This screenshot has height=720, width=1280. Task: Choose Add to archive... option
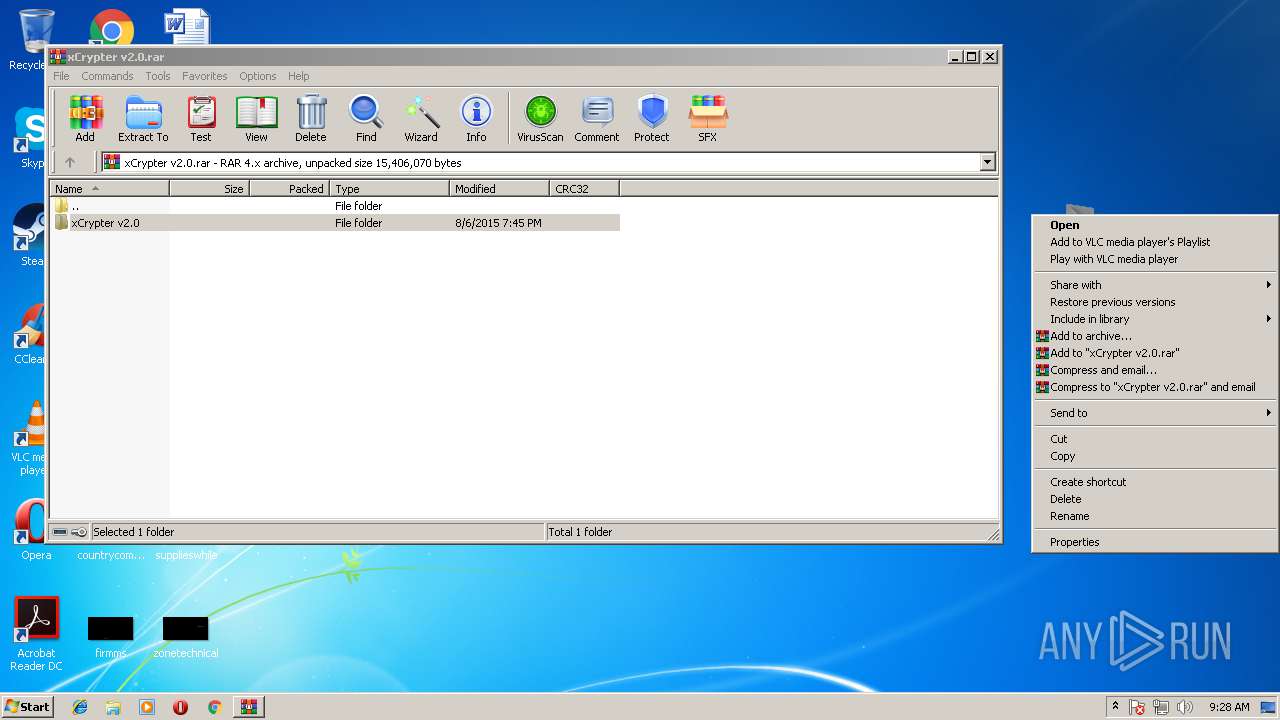click(1155, 336)
